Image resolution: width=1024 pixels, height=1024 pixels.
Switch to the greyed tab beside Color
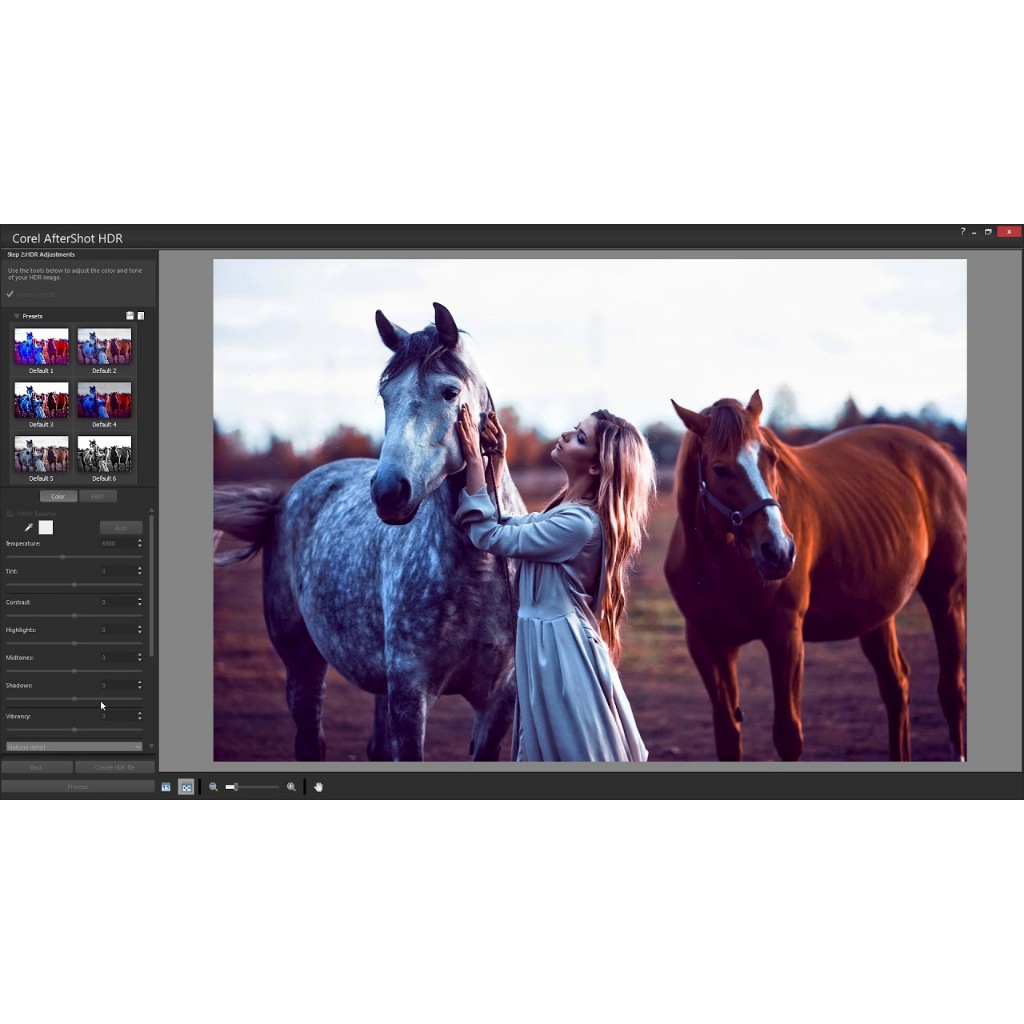[x=98, y=496]
